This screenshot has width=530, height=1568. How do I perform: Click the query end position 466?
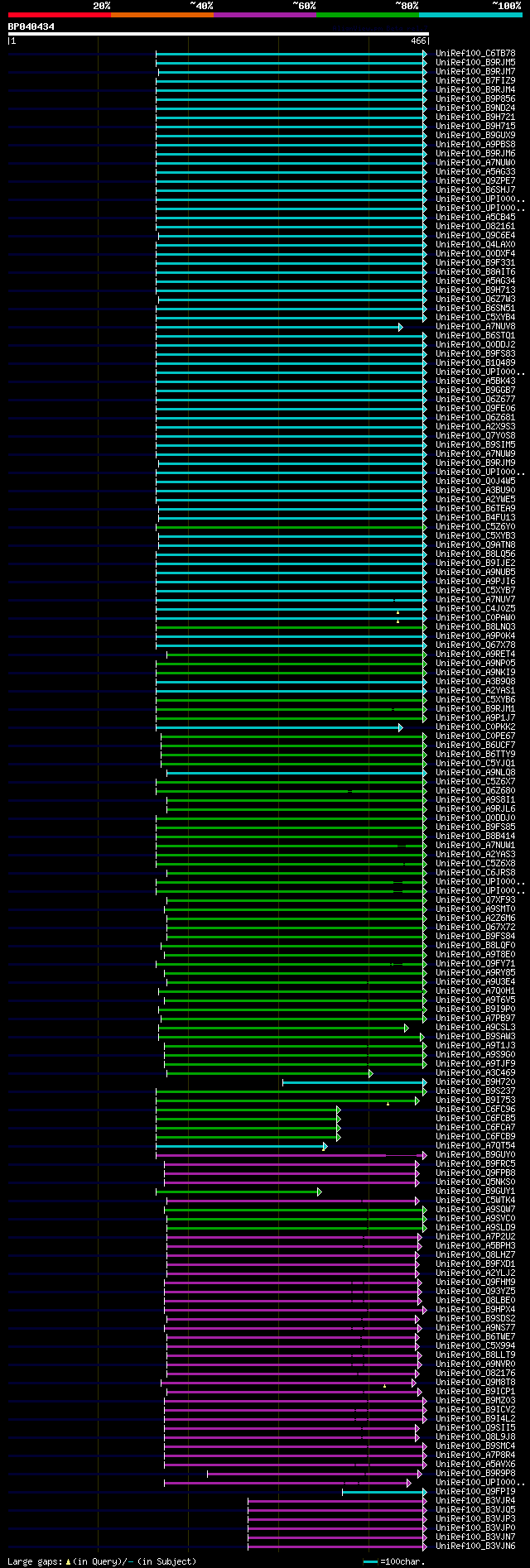coord(418,41)
